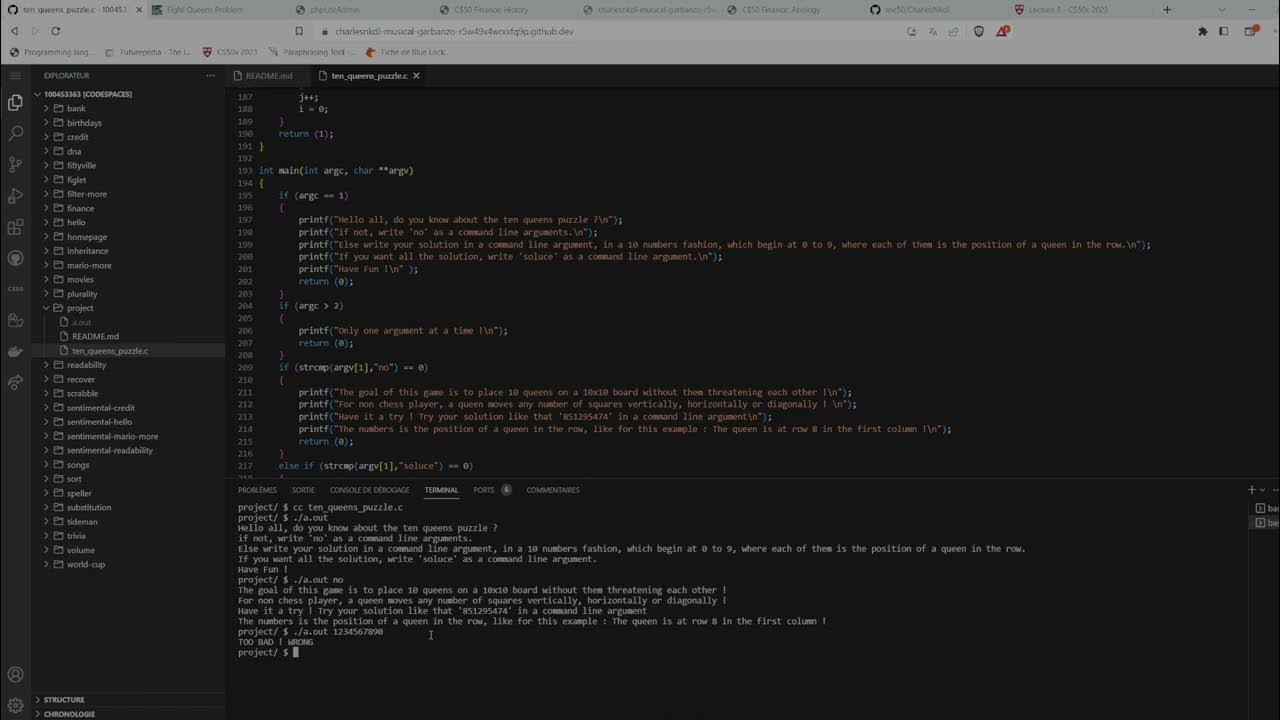Viewport: 1280px width, 720px height.
Task: Open the Run and Debug view
Action: [15, 195]
